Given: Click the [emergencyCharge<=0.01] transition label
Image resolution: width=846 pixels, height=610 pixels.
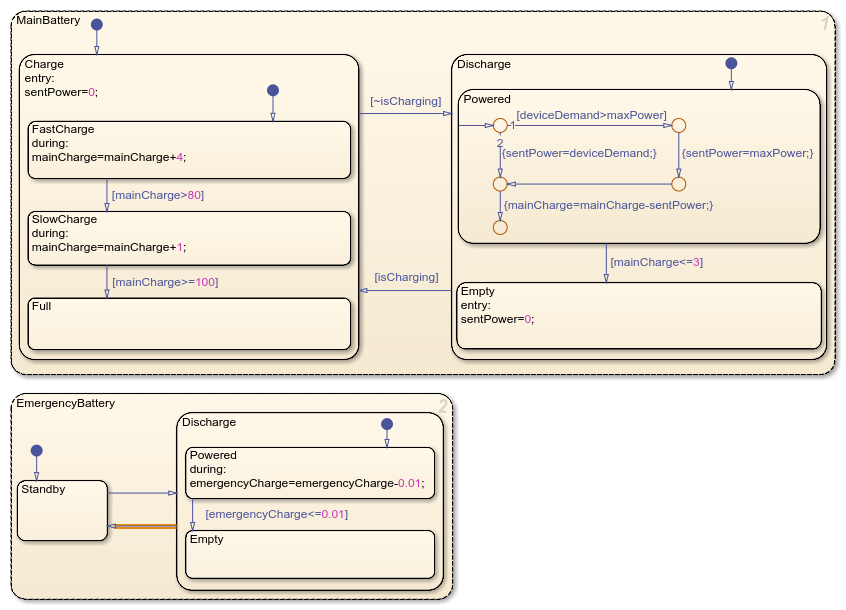Looking at the screenshot, I should pos(276,514).
